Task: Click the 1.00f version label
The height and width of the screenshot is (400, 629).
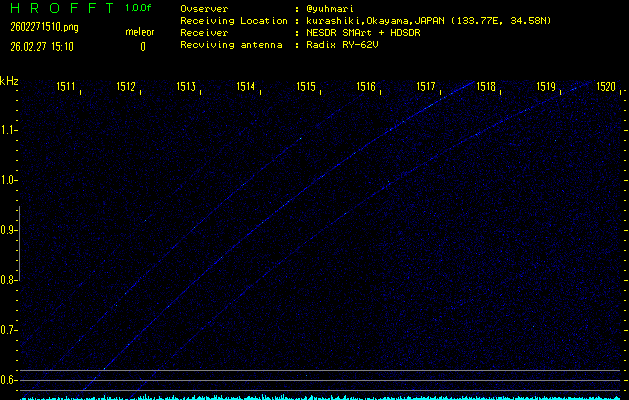Action: pyautogui.click(x=139, y=8)
